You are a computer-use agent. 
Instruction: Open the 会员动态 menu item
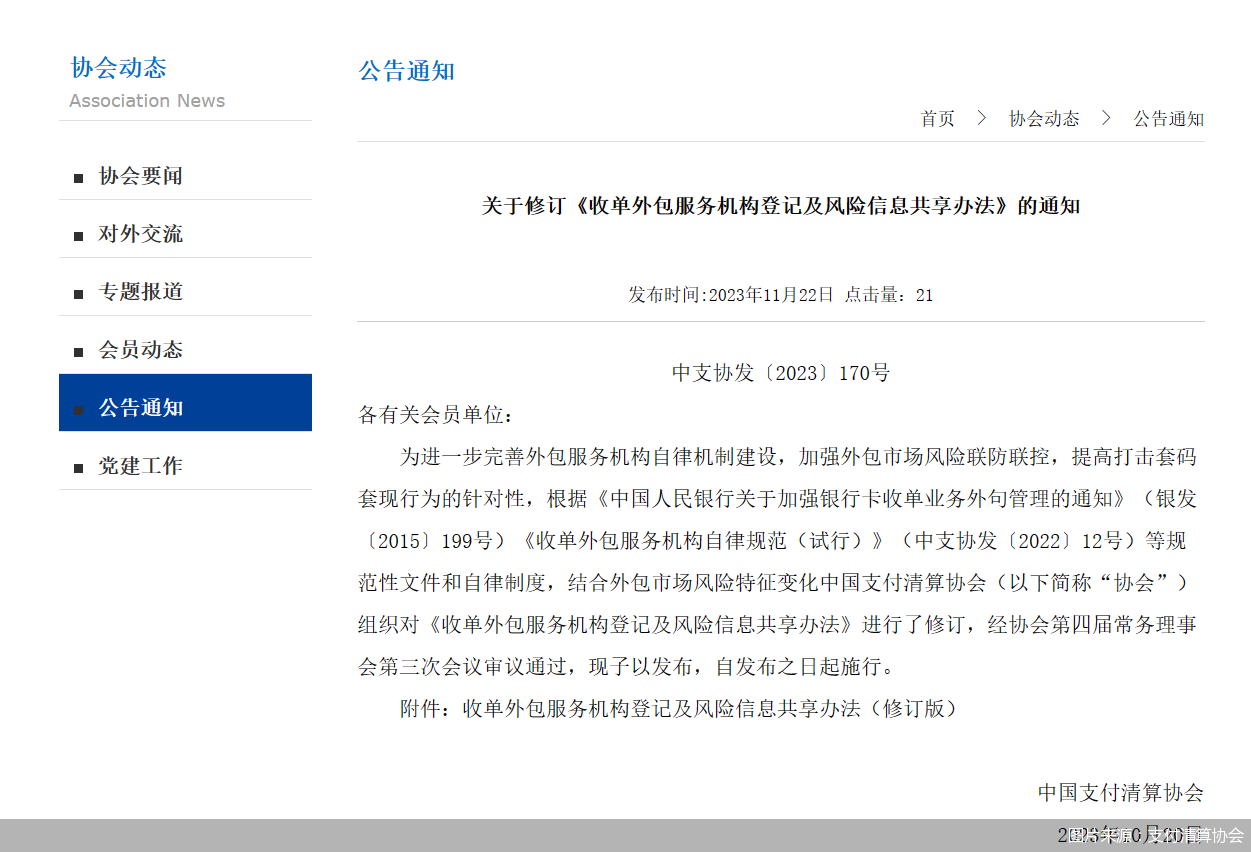pos(141,350)
